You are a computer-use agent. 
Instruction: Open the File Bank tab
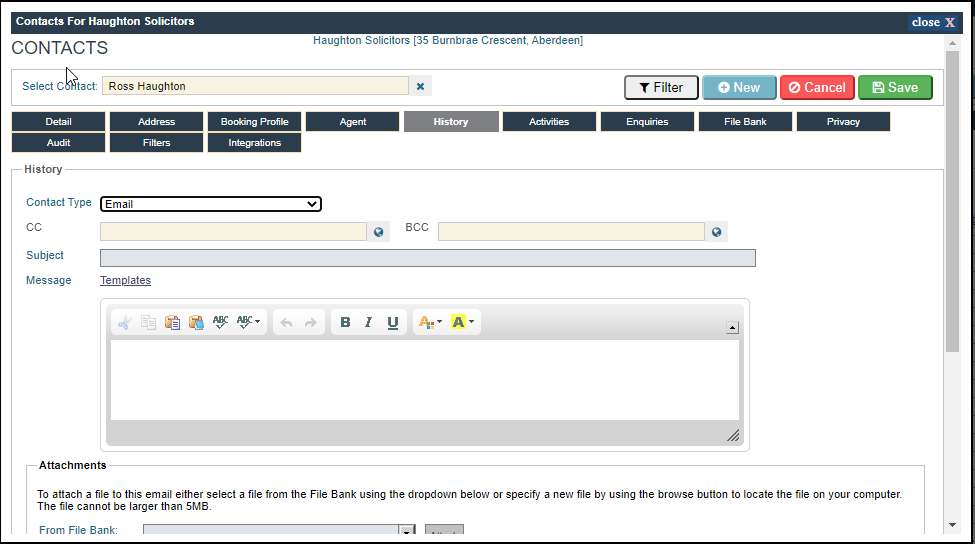(745, 122)
